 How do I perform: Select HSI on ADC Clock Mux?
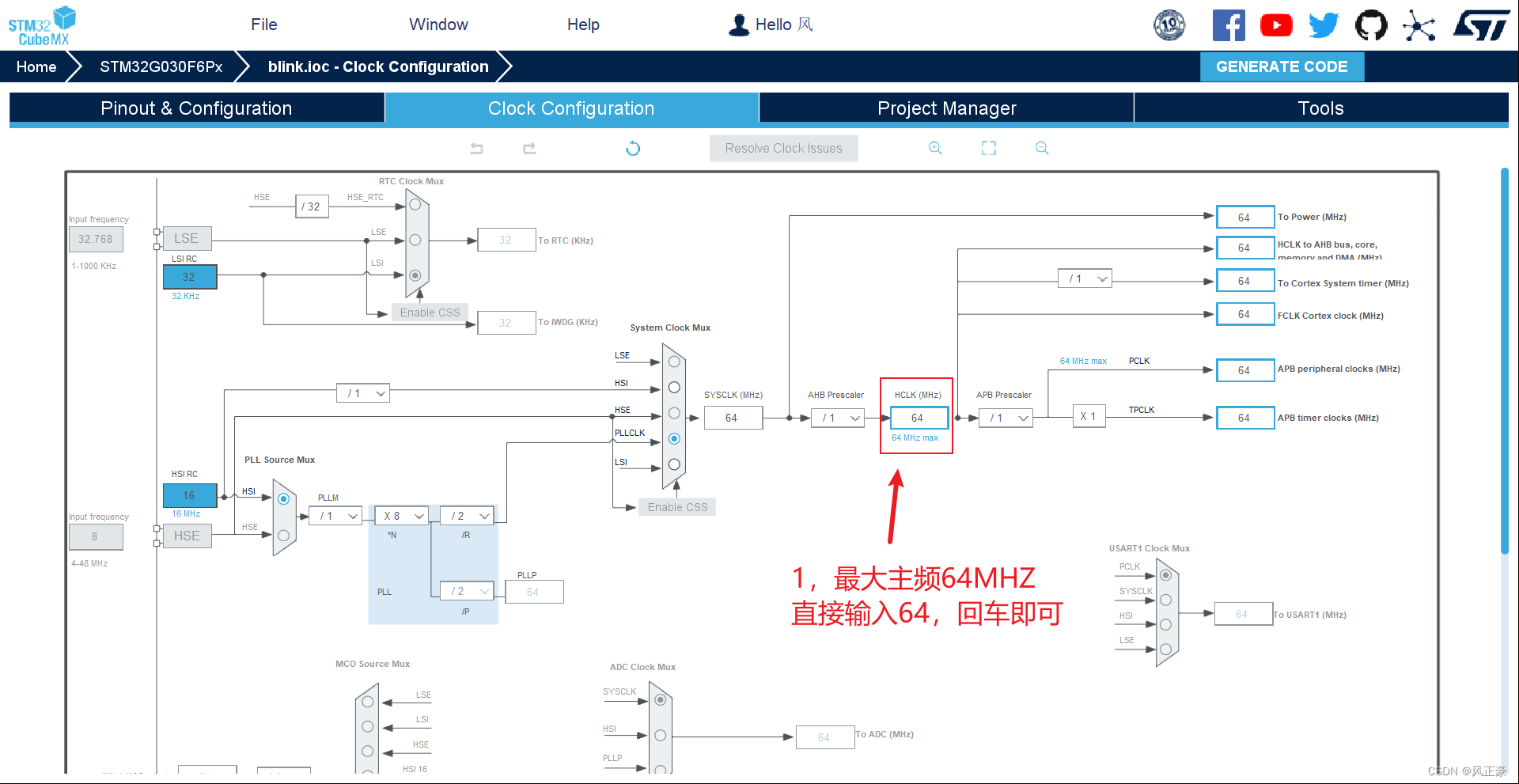pos(661,736)
